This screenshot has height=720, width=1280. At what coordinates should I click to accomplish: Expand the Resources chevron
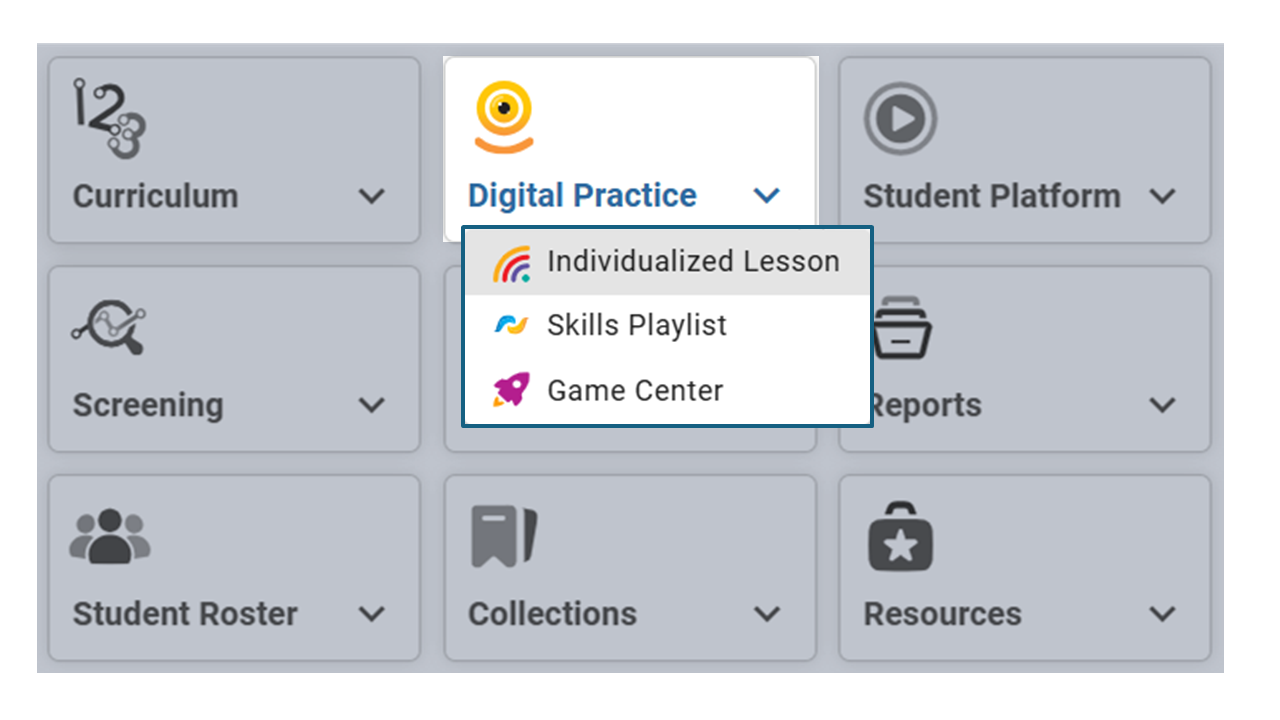coord(1162,613)
